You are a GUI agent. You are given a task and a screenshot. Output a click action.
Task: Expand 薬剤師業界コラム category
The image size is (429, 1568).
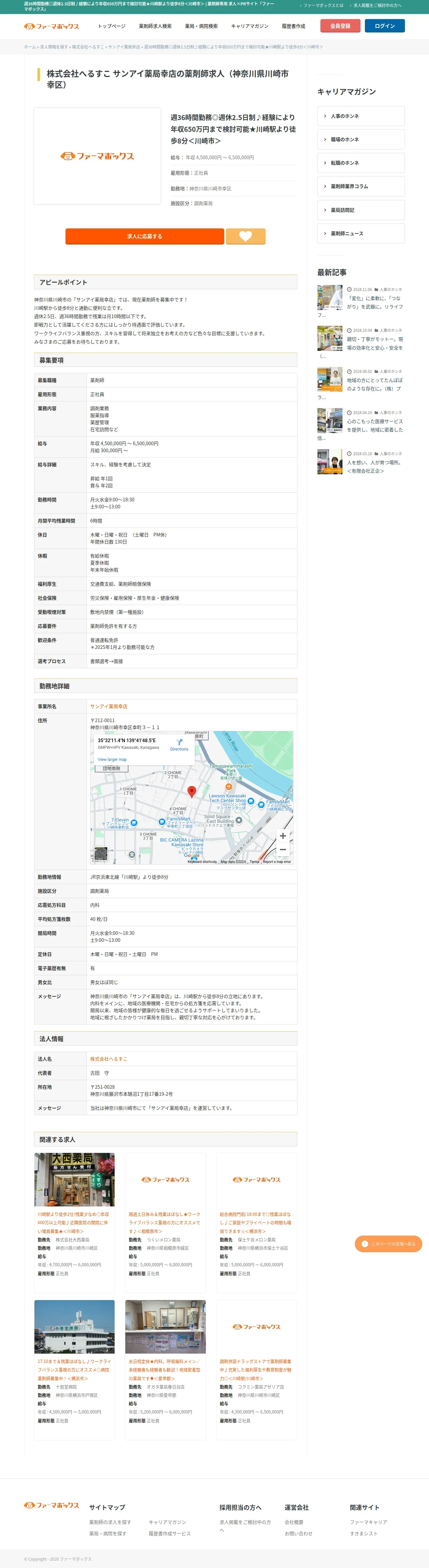pyautogui.click(x=361, y=186)
